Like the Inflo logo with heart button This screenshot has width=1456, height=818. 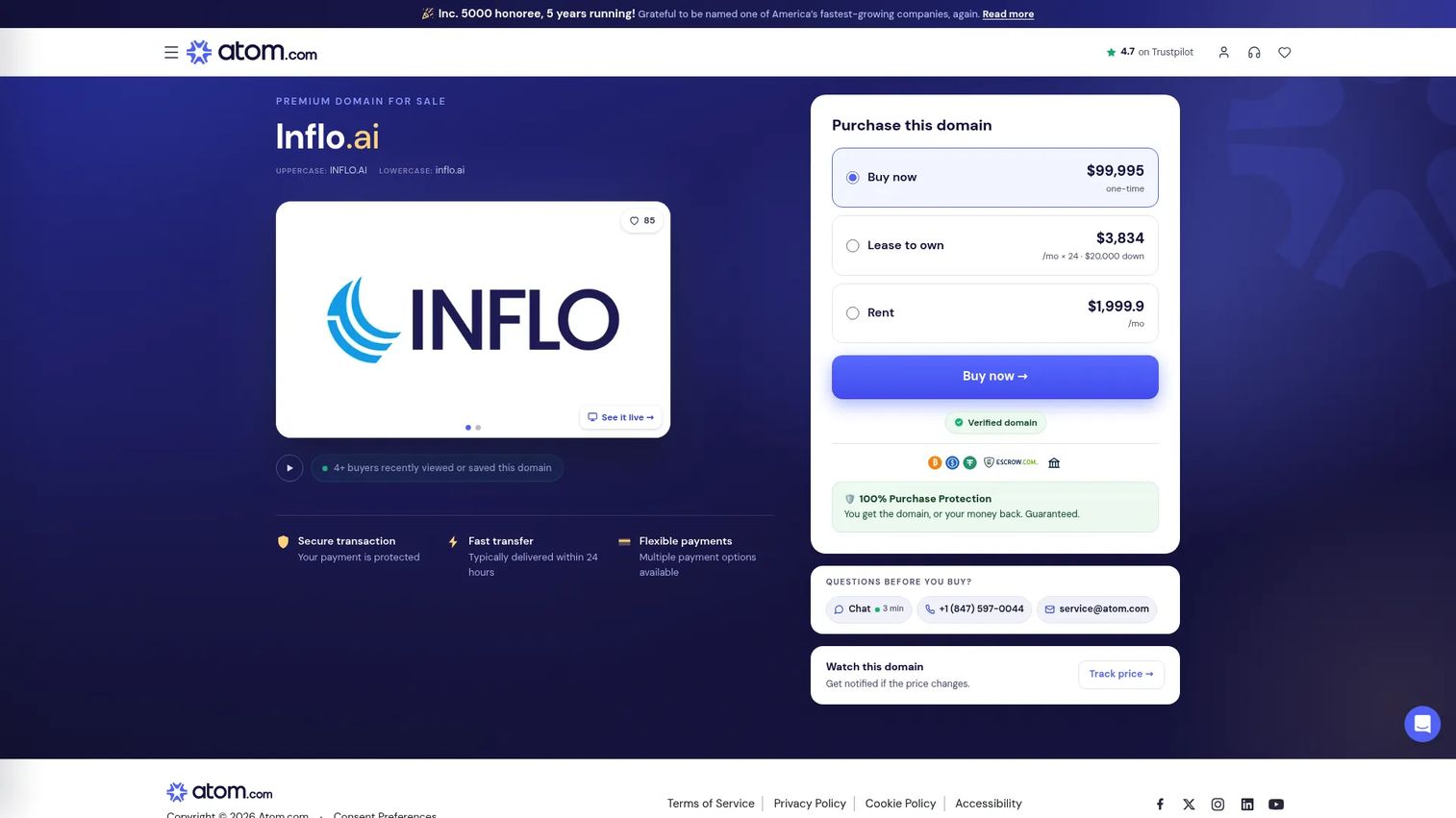(x=641, y=221)
